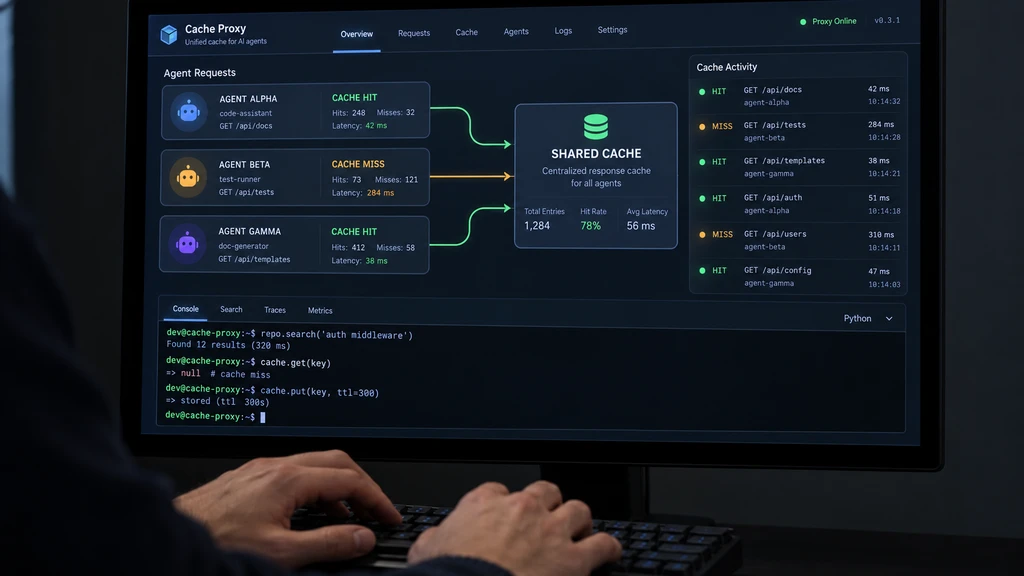Click the orange MISS dot for /api/users
The width and height of the screenshot is (1024, 576).
(x=702, y=234)
